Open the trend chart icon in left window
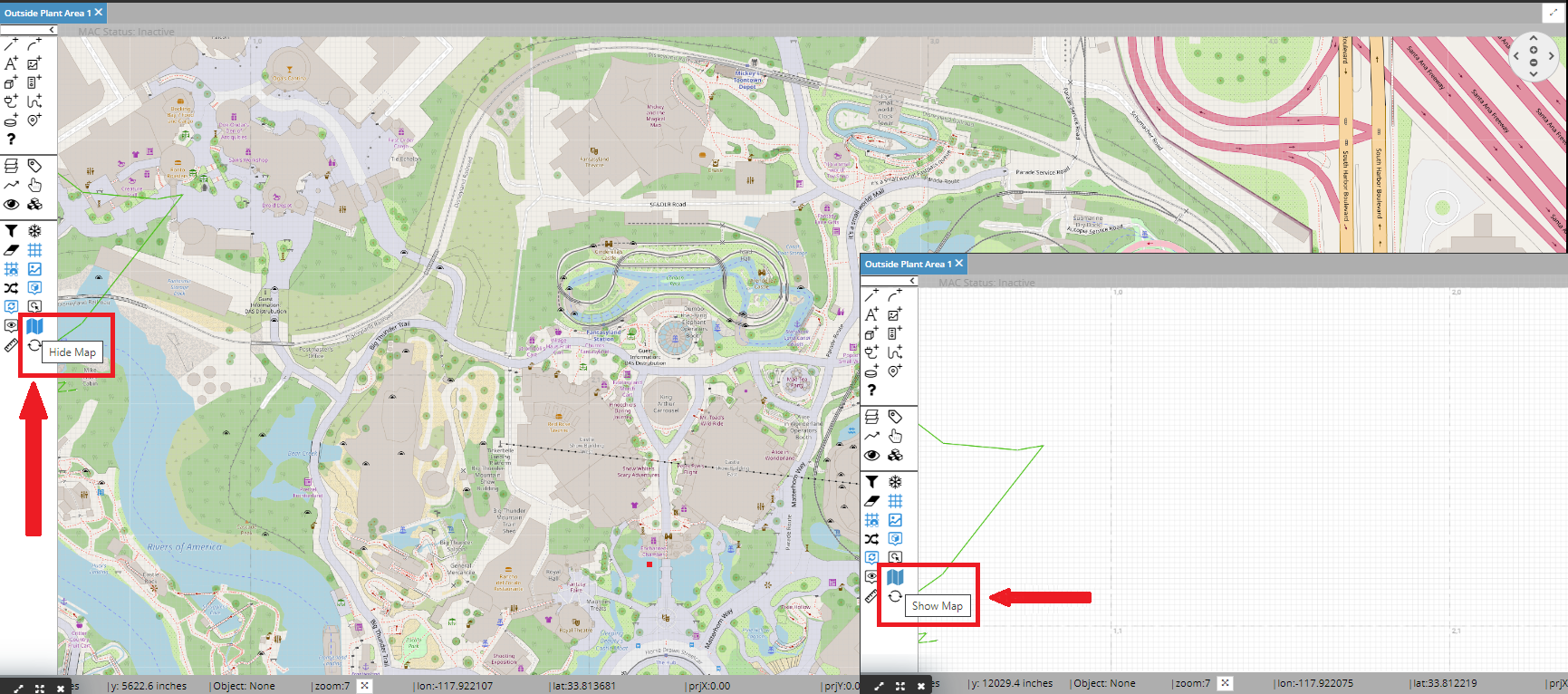The image size is (1568, 694). (11, 185)
